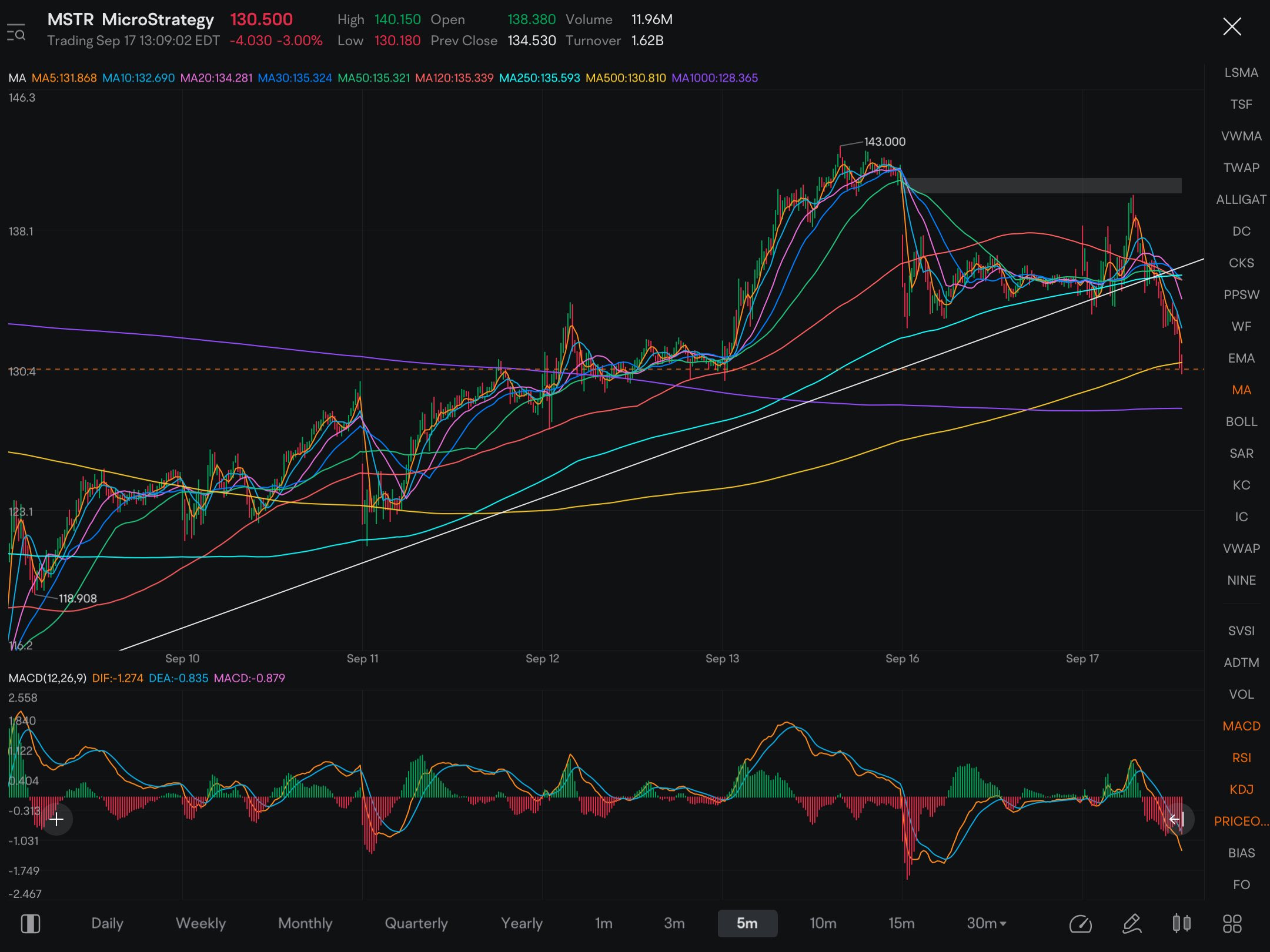Show the BIAS sub-indicator

tap(1241, 853)
